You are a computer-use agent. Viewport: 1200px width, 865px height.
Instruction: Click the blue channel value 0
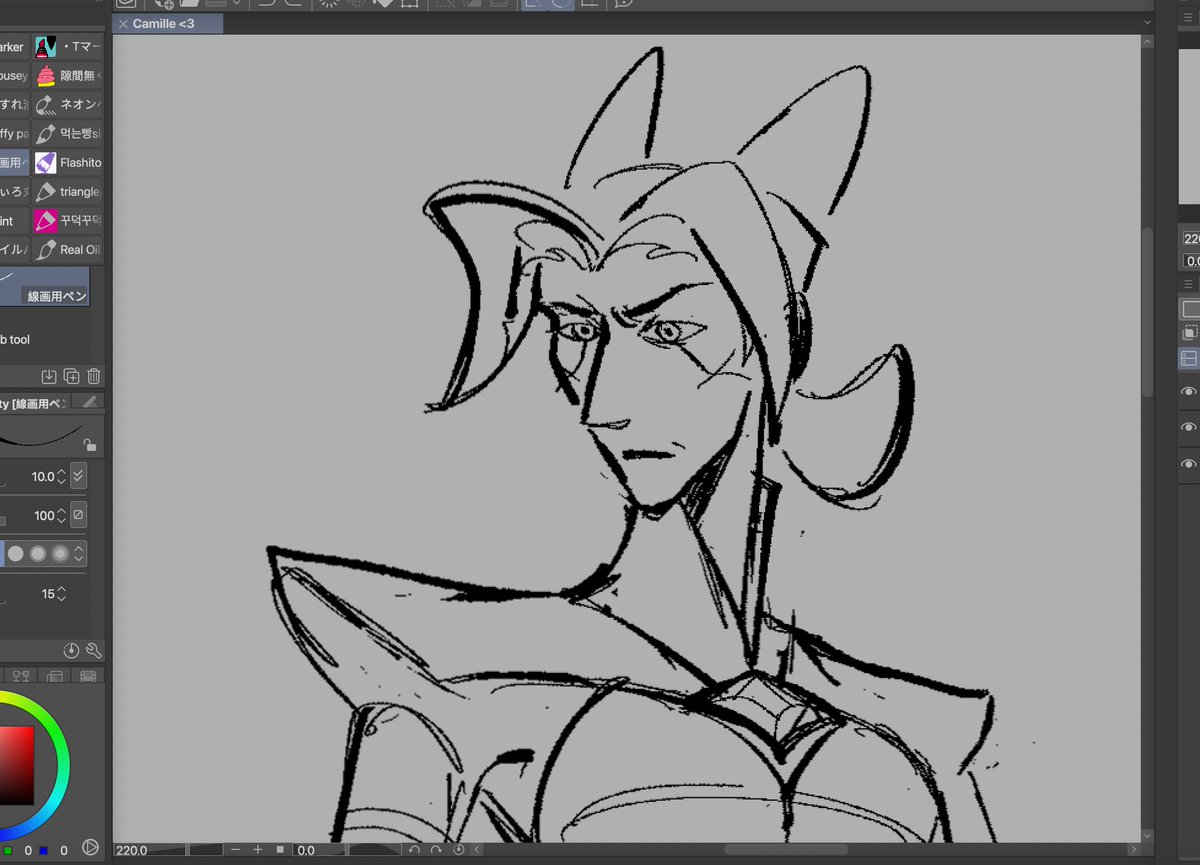(x=64, y=851)
